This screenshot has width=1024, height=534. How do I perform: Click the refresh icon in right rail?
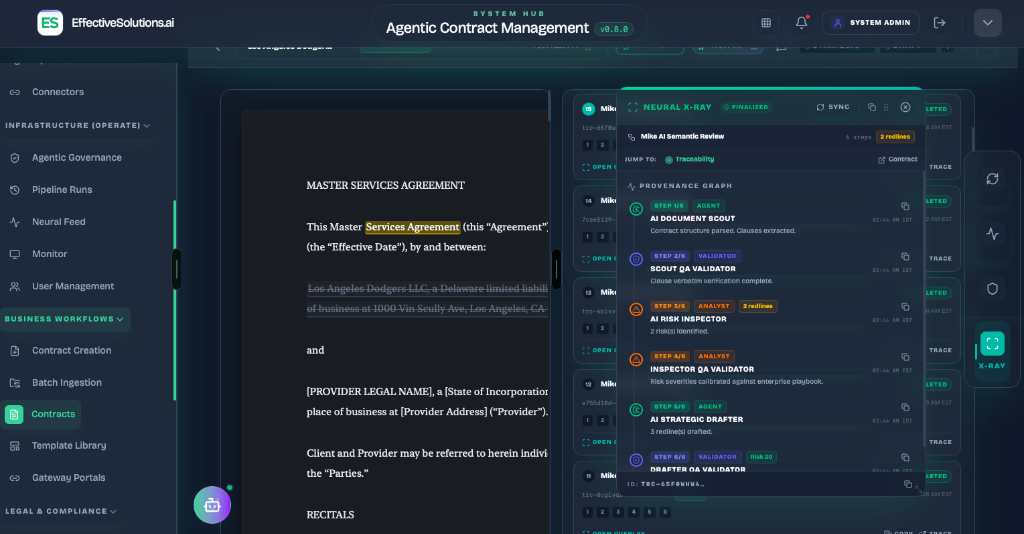pos(992,179)
